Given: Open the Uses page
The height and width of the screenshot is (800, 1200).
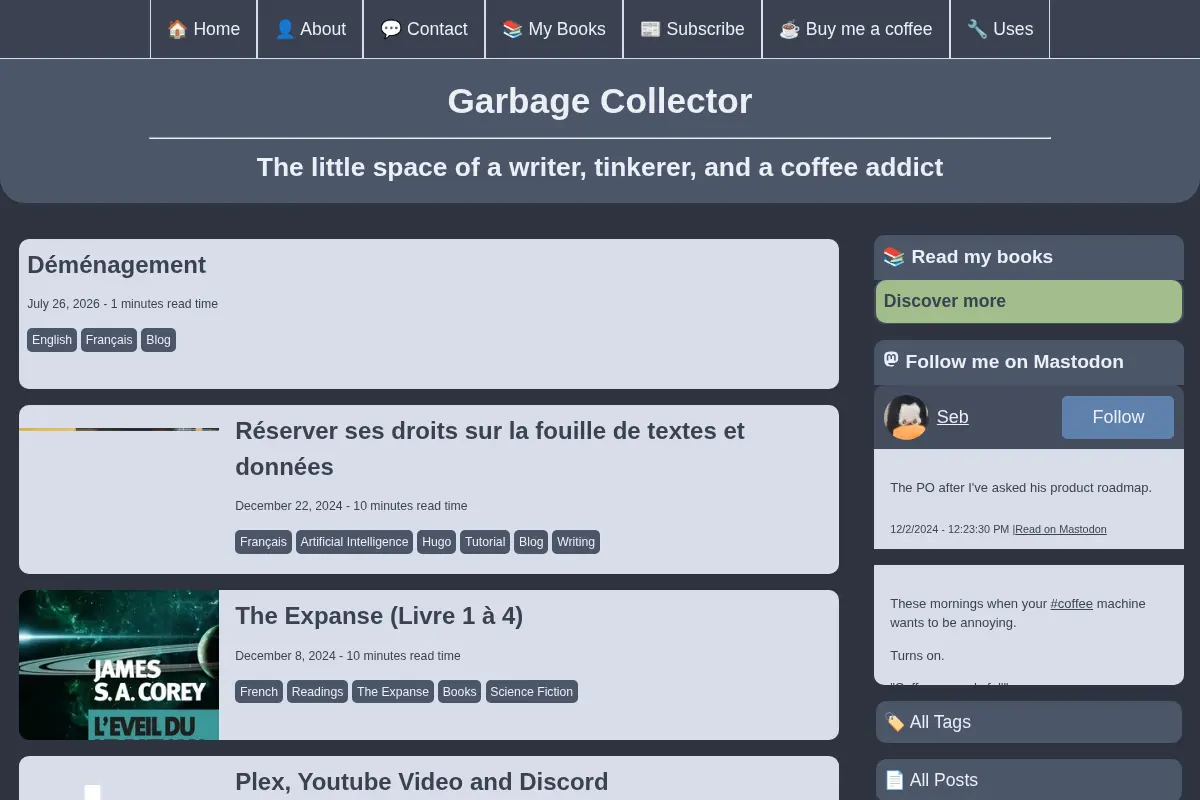Looking at the screenshot, I should tap(1000, 29).
